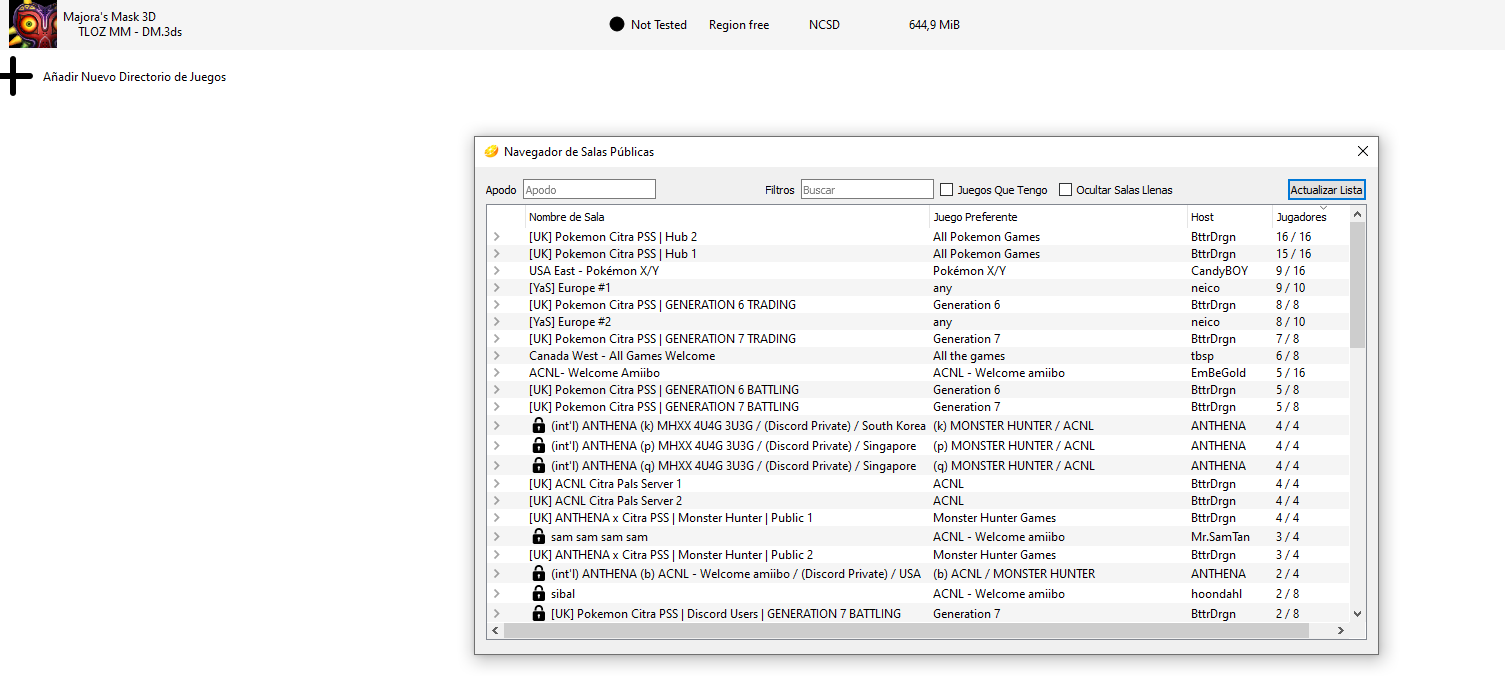Image resolution: width=1505 pixels, height=676 pixels.
Task: Click host name Mr.SamTan
Action: [x=1220, y=537]
